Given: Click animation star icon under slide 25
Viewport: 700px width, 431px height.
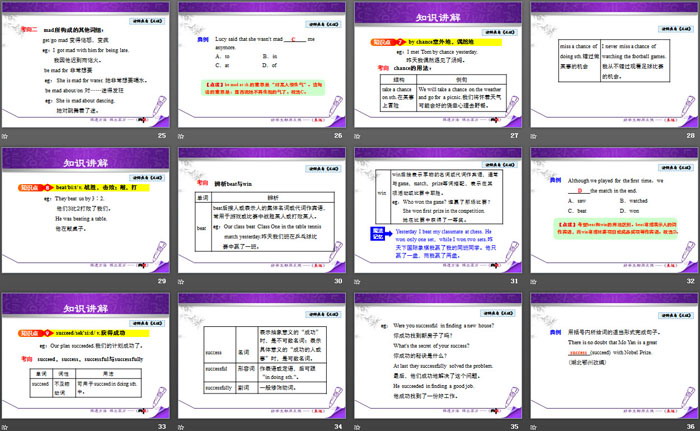Looking at the screenshot, I should click(5, 136).
